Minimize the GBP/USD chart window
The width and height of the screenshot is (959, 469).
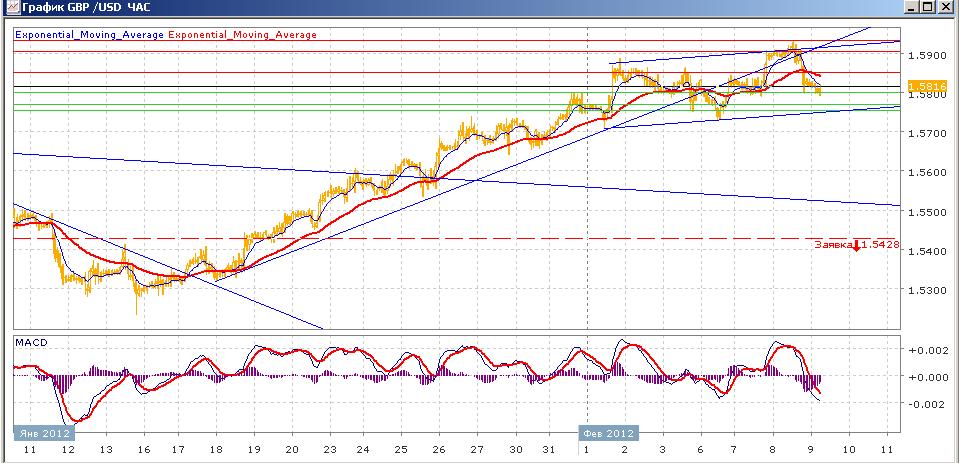[911, 7]
